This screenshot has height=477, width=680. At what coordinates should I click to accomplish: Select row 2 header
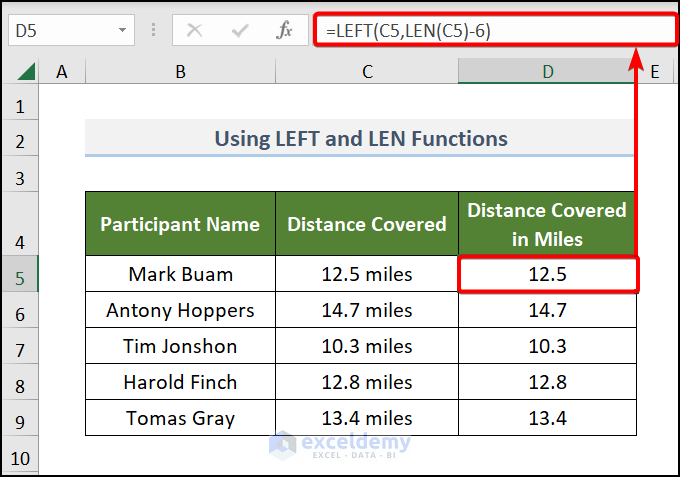click(21, 140)
